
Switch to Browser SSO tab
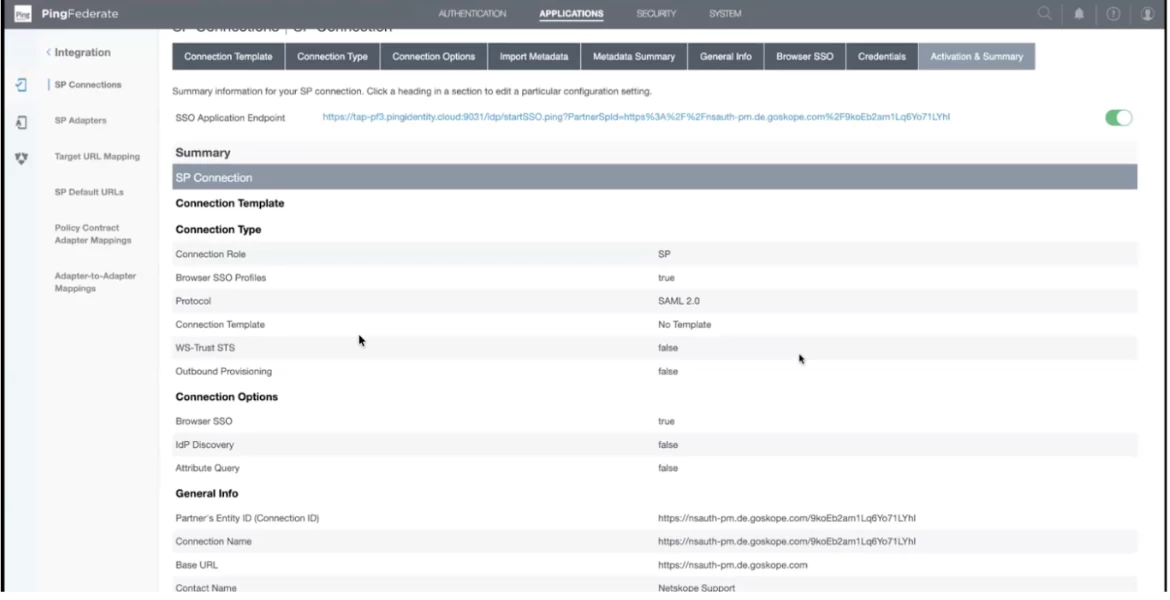[x=805, y=57]
